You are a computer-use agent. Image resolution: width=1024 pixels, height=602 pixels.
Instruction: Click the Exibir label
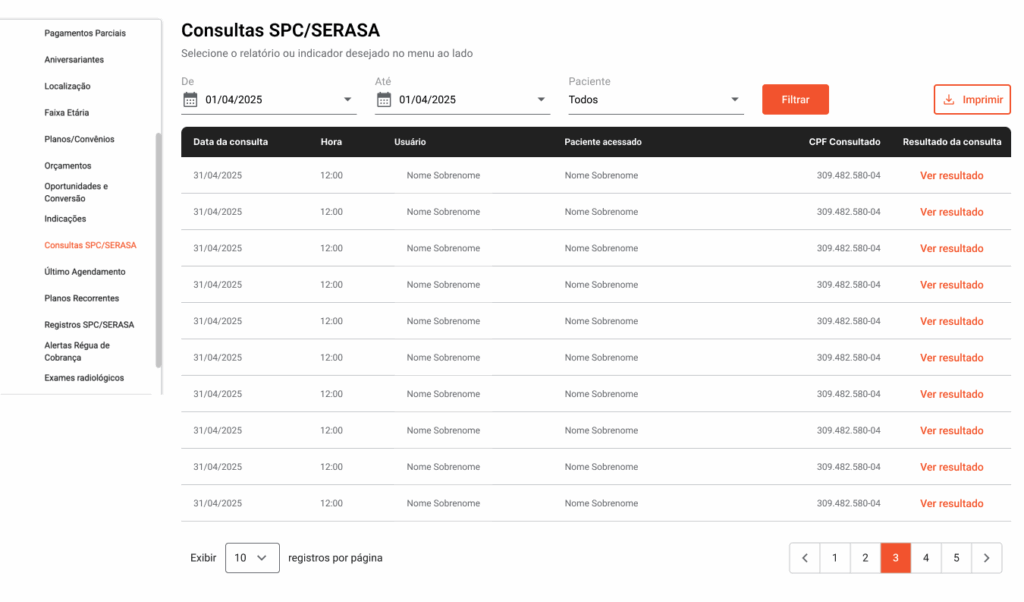point(203,558)
